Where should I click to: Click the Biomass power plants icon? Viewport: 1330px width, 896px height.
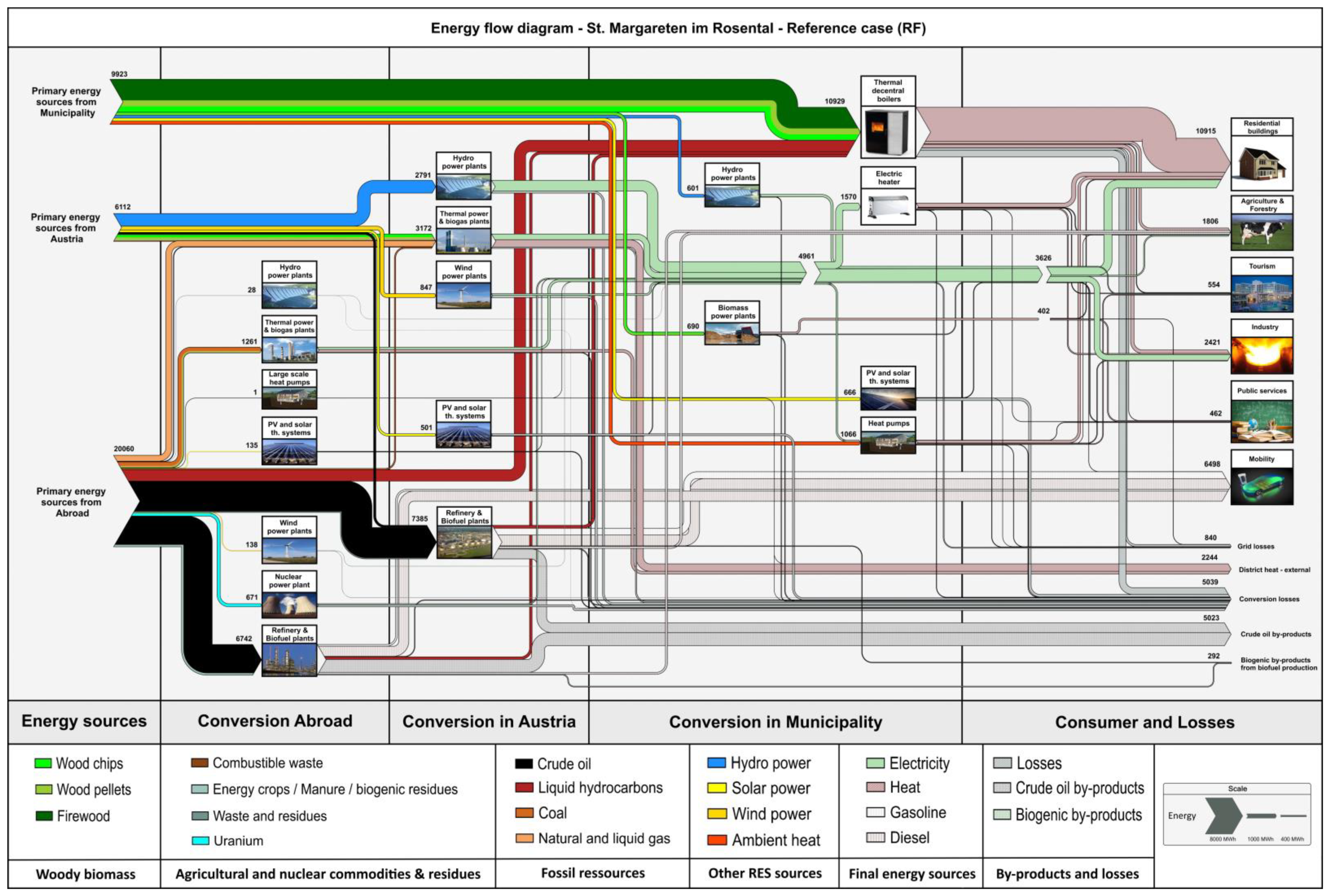click(x=731, y=333)
